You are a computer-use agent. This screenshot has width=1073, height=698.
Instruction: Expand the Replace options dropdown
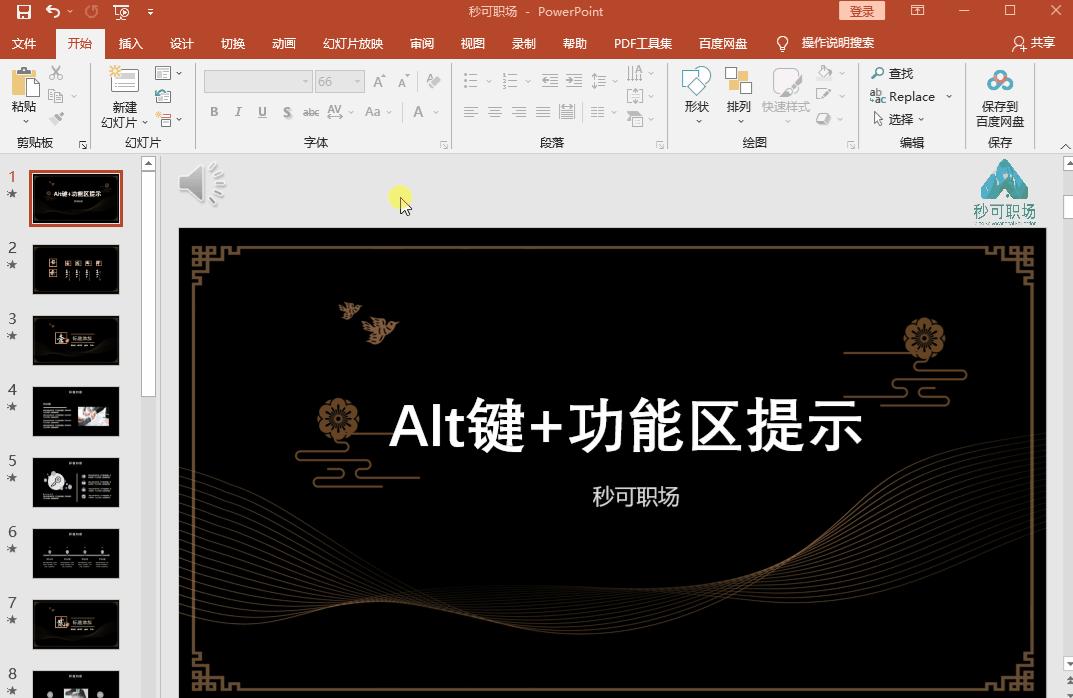[948, 96]
